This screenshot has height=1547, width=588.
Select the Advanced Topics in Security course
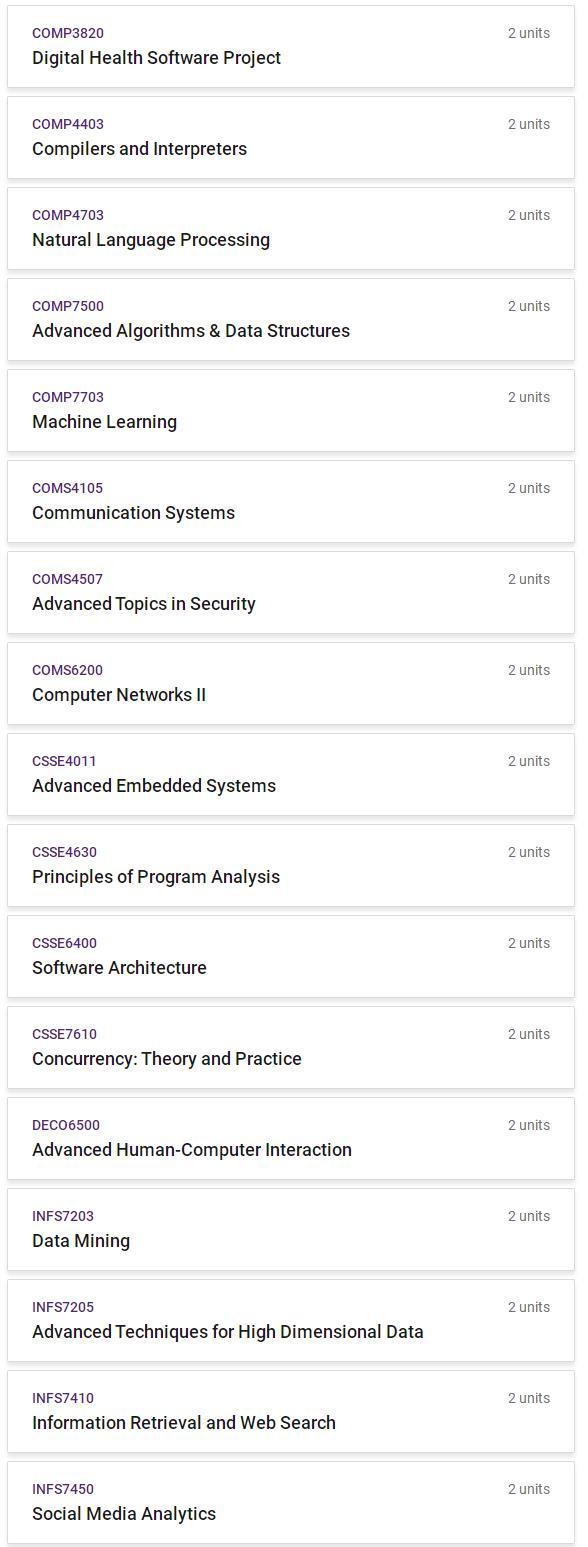(x=291, y=592)
